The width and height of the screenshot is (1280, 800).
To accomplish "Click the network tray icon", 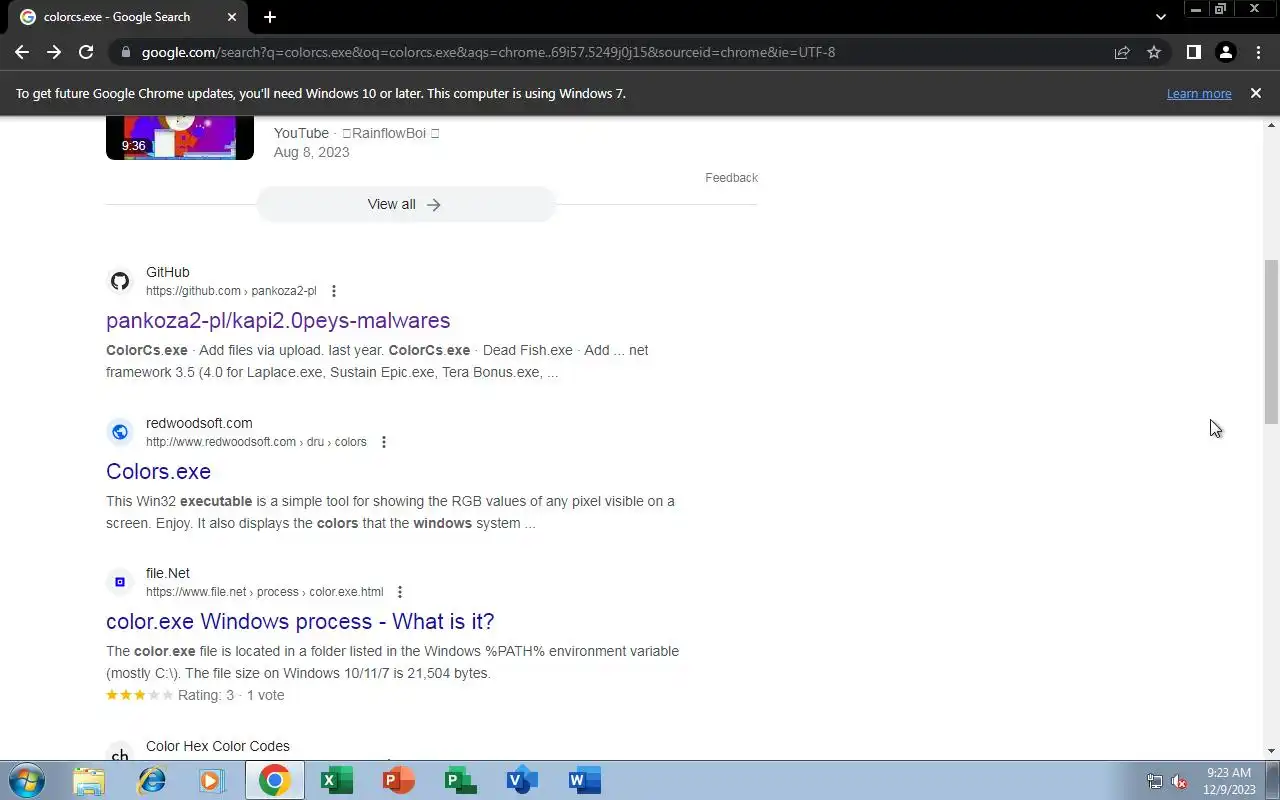I will 1155,781.
